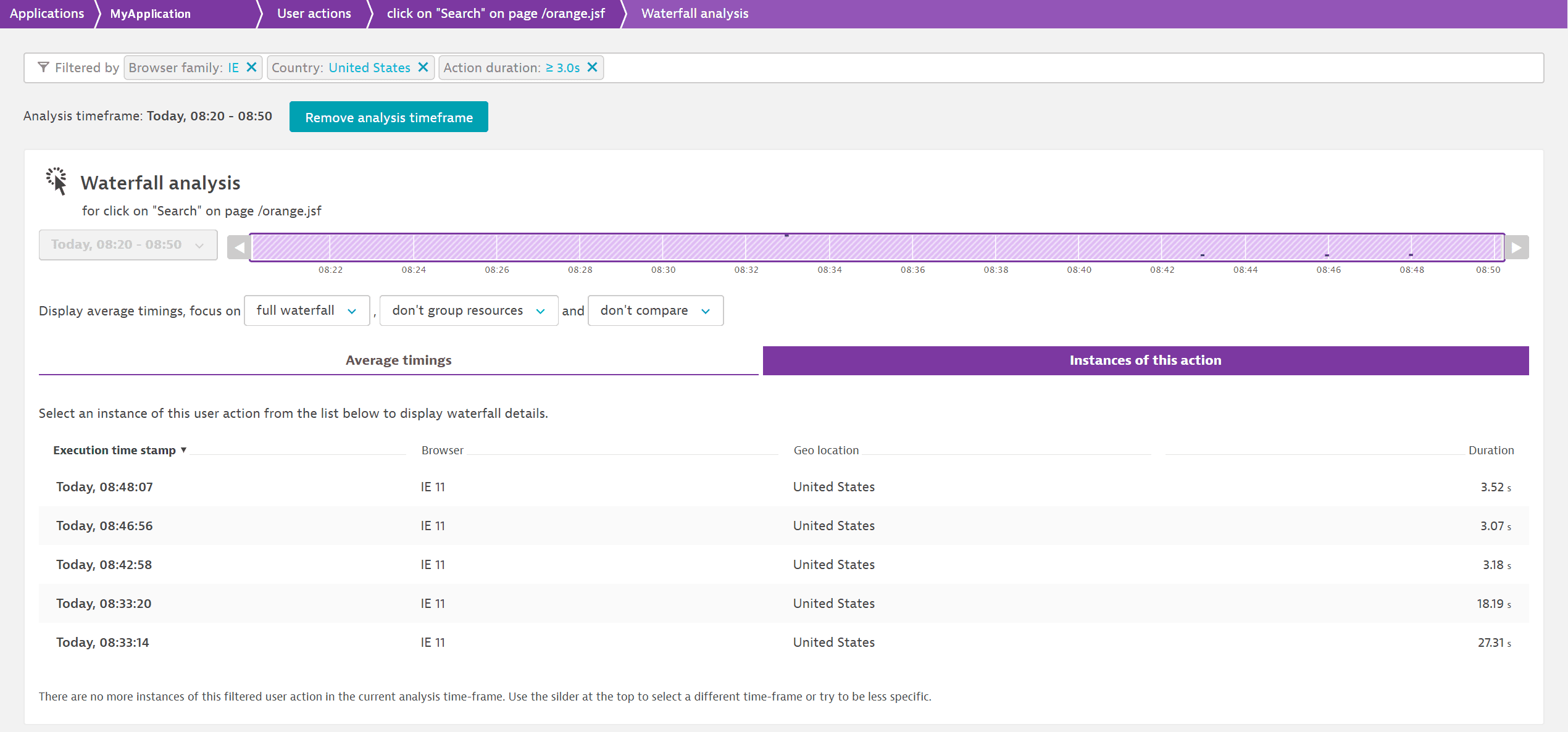Screen dimensions: 1568x732
Task: Remove the Browser family IE filter
Action: click(x=252, y=68)
